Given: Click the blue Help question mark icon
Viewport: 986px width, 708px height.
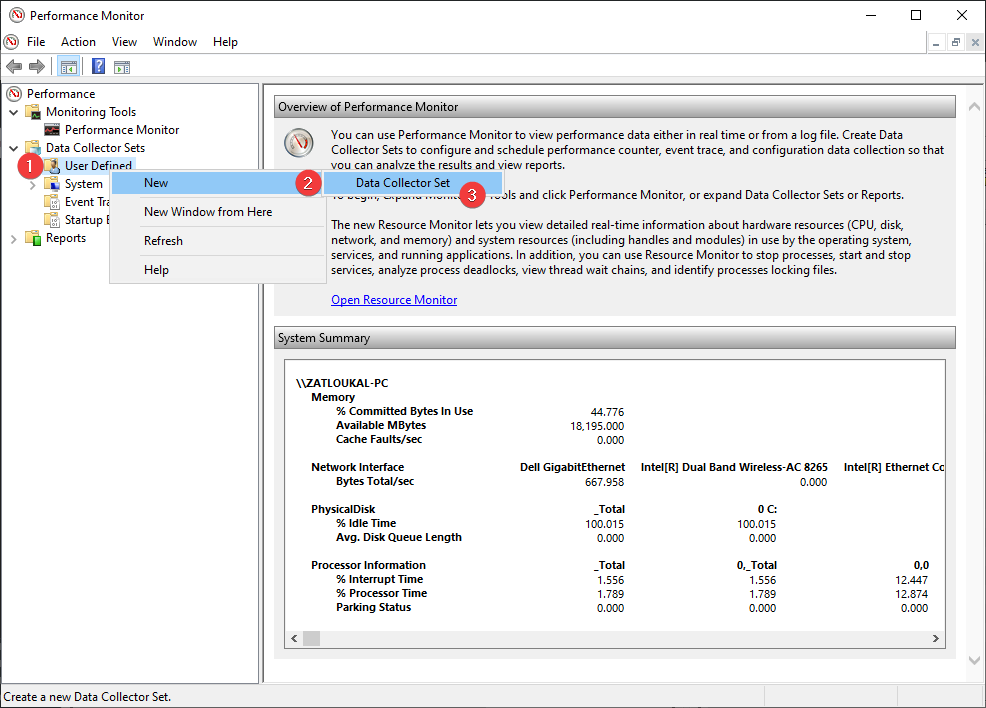Looking at the screenshot, I should point(98,67).
